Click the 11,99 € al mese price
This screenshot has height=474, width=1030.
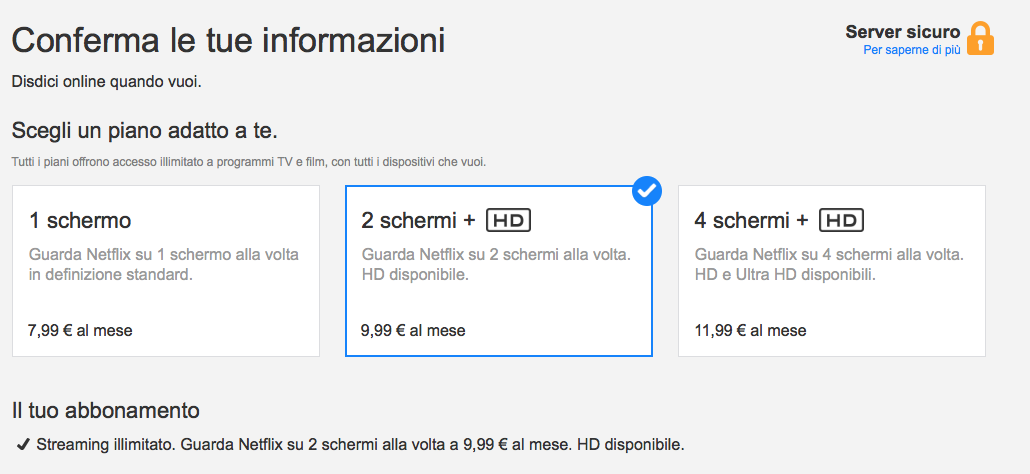point(750,330)
